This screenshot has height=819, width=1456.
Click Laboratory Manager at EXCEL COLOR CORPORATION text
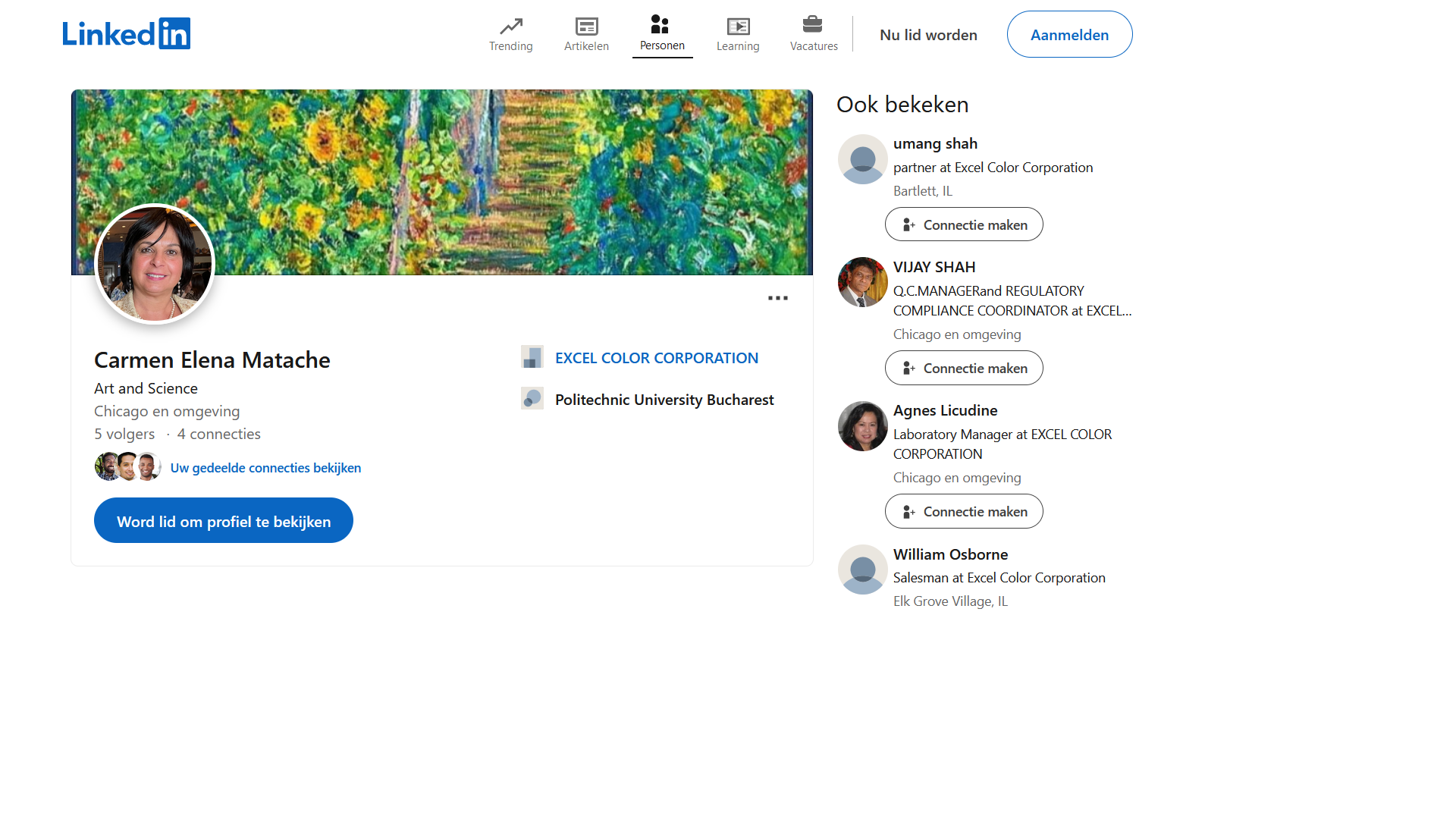click(x=1003, y=444)
